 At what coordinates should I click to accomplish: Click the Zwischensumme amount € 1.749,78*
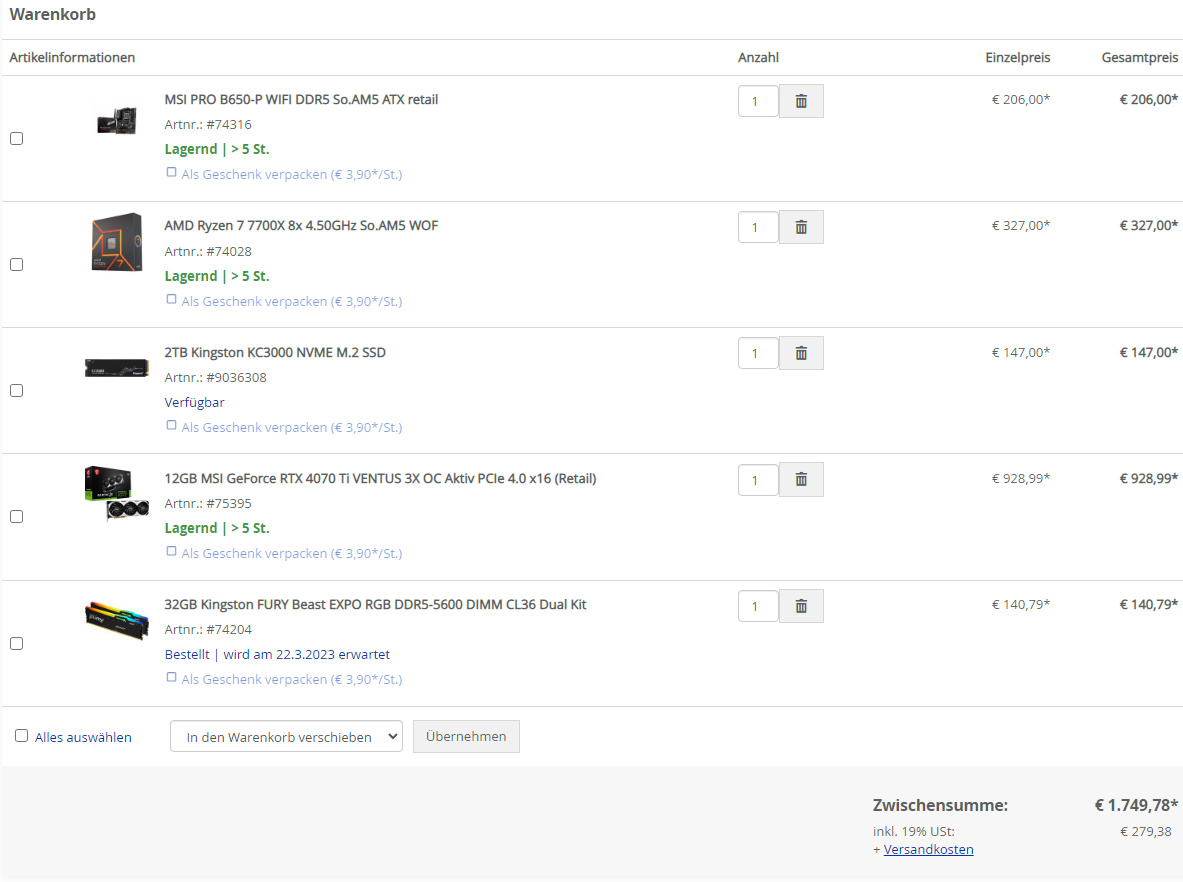coord(1136,805)
